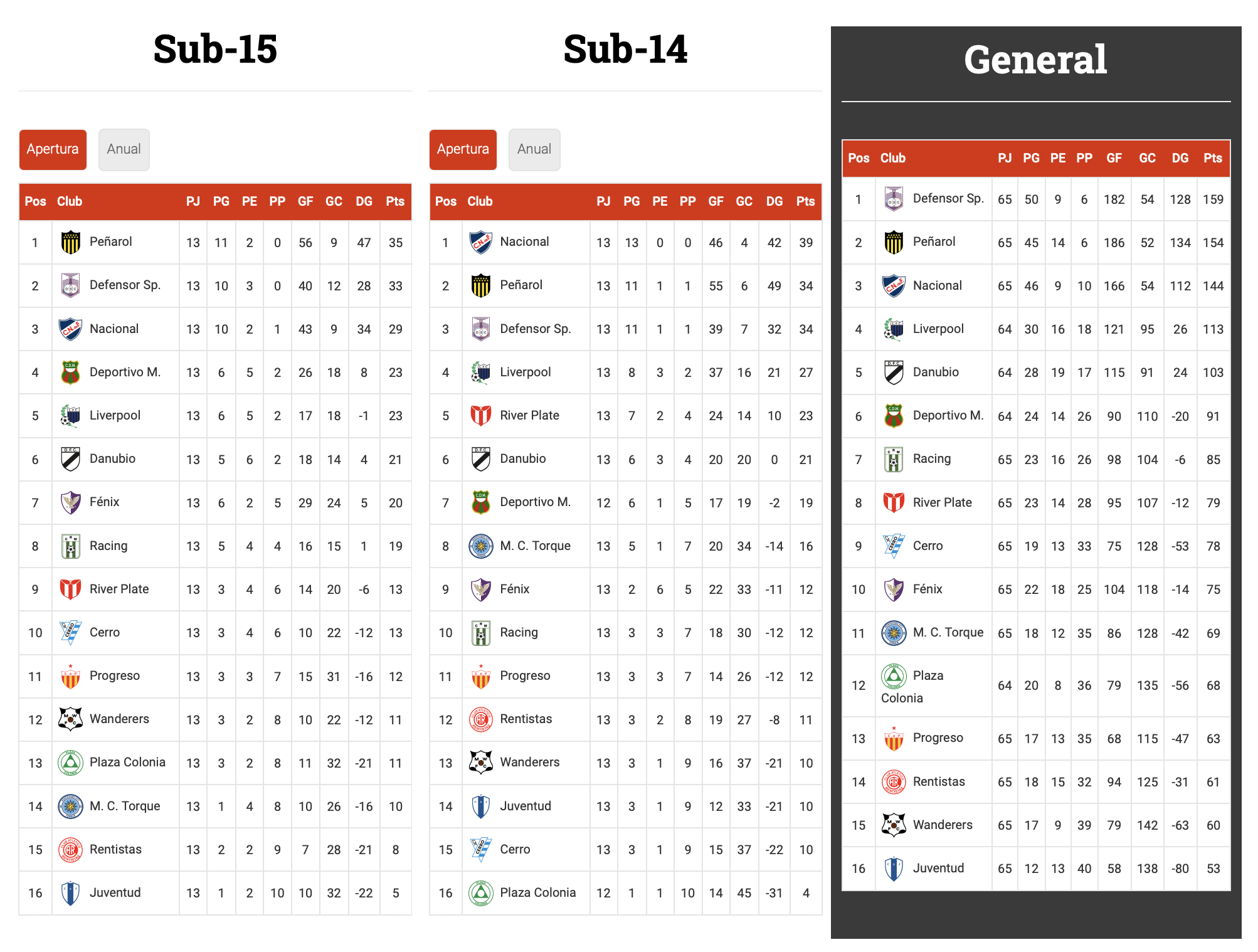Click the Juventud crest in Sub-14 table
This screenshot has height=952, width=1258.
click(481, 806)
